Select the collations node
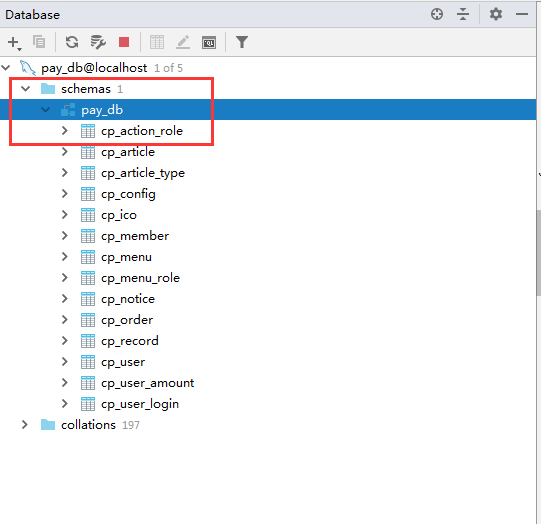 tap(88, 425)
